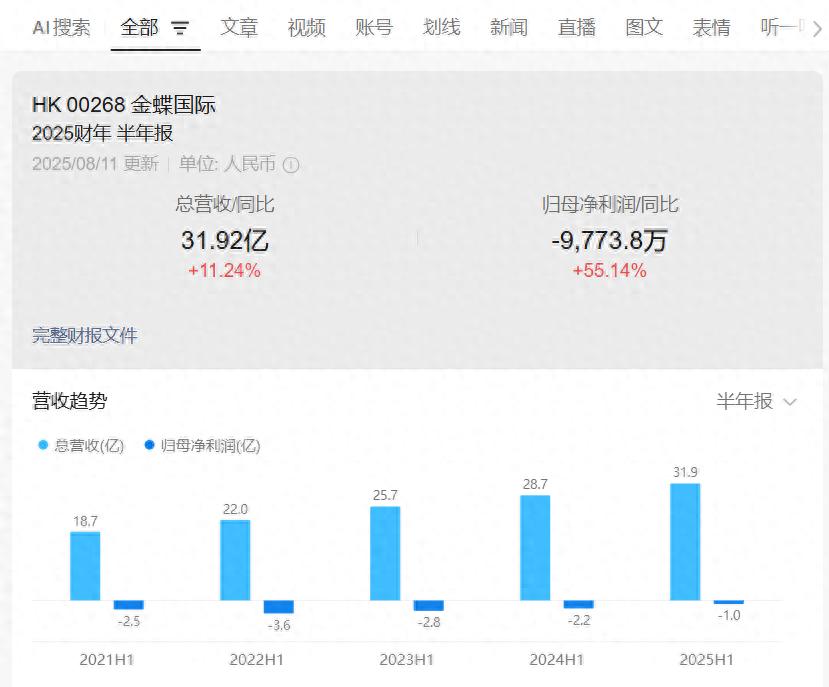
Task: Click the 2024H1 axis label
Action: click(557, 659)
